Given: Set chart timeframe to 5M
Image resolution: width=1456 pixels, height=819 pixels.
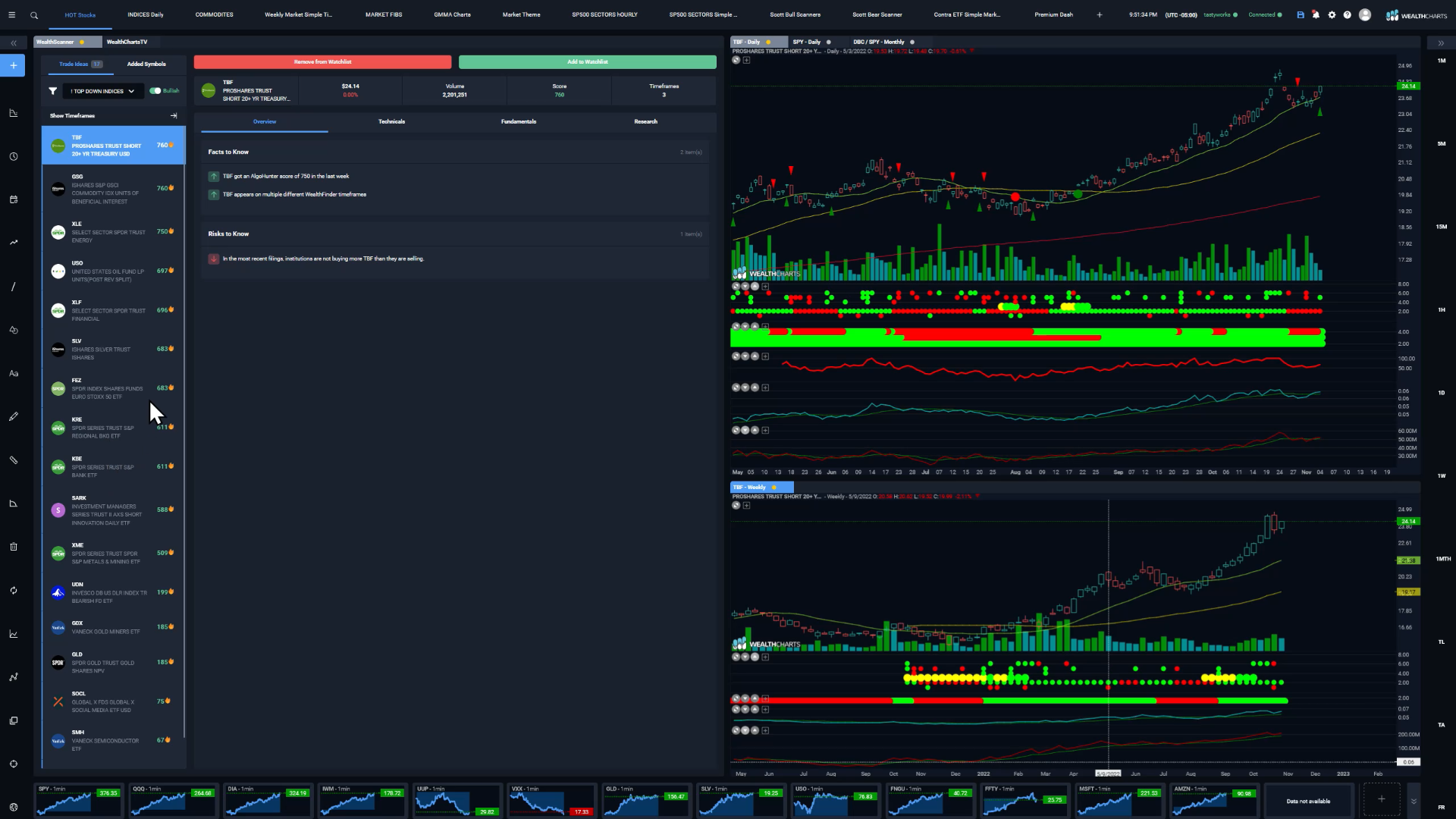Looking at the screenshot, I should 1441,143.
